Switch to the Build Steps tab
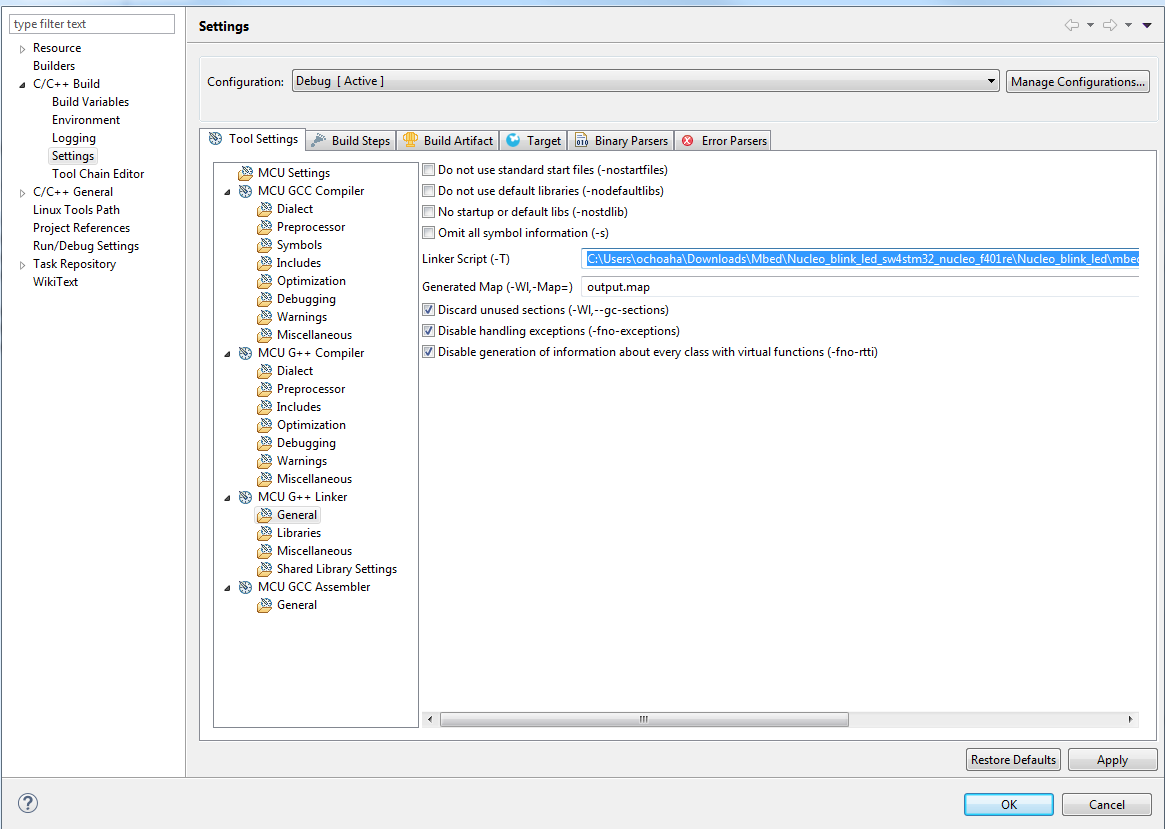 tap(350, 141)
